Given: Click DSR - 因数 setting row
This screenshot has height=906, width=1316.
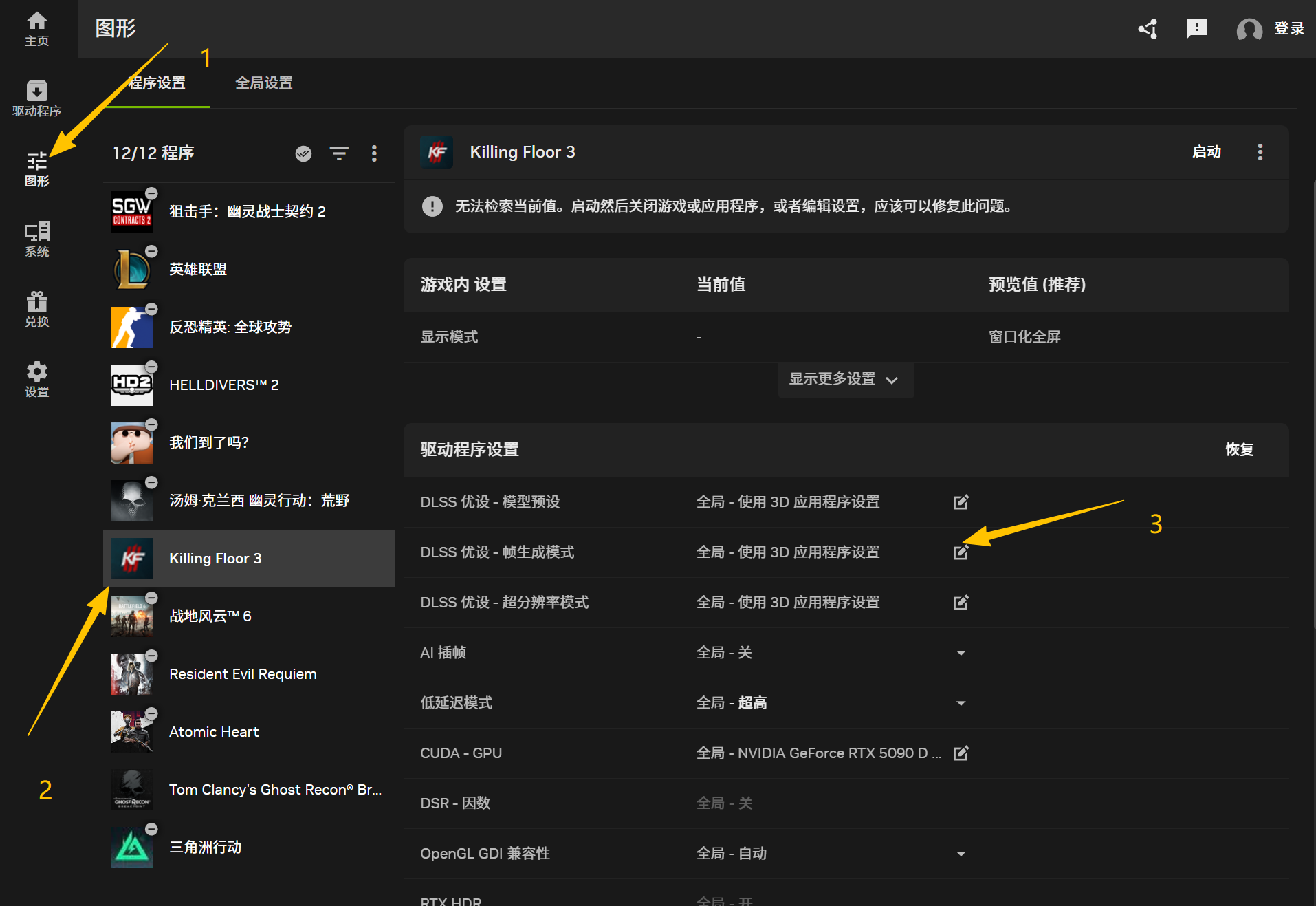Looking at the screenshot, I should (x=846, y=803).
